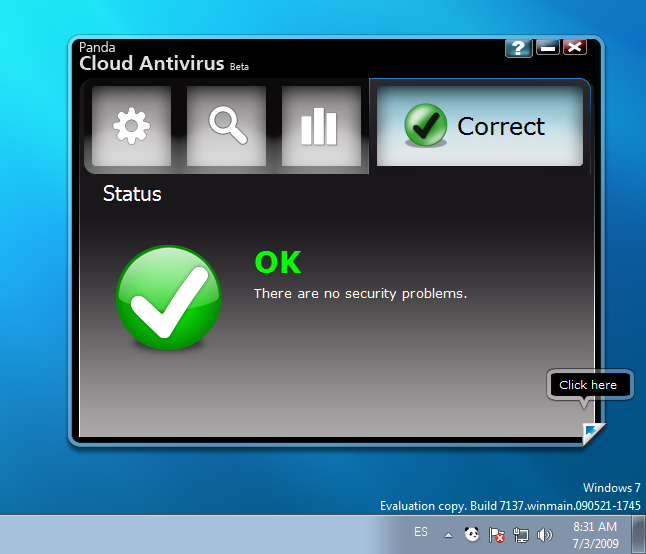Click the large green checkmark status icon

[x=169, y=298]
